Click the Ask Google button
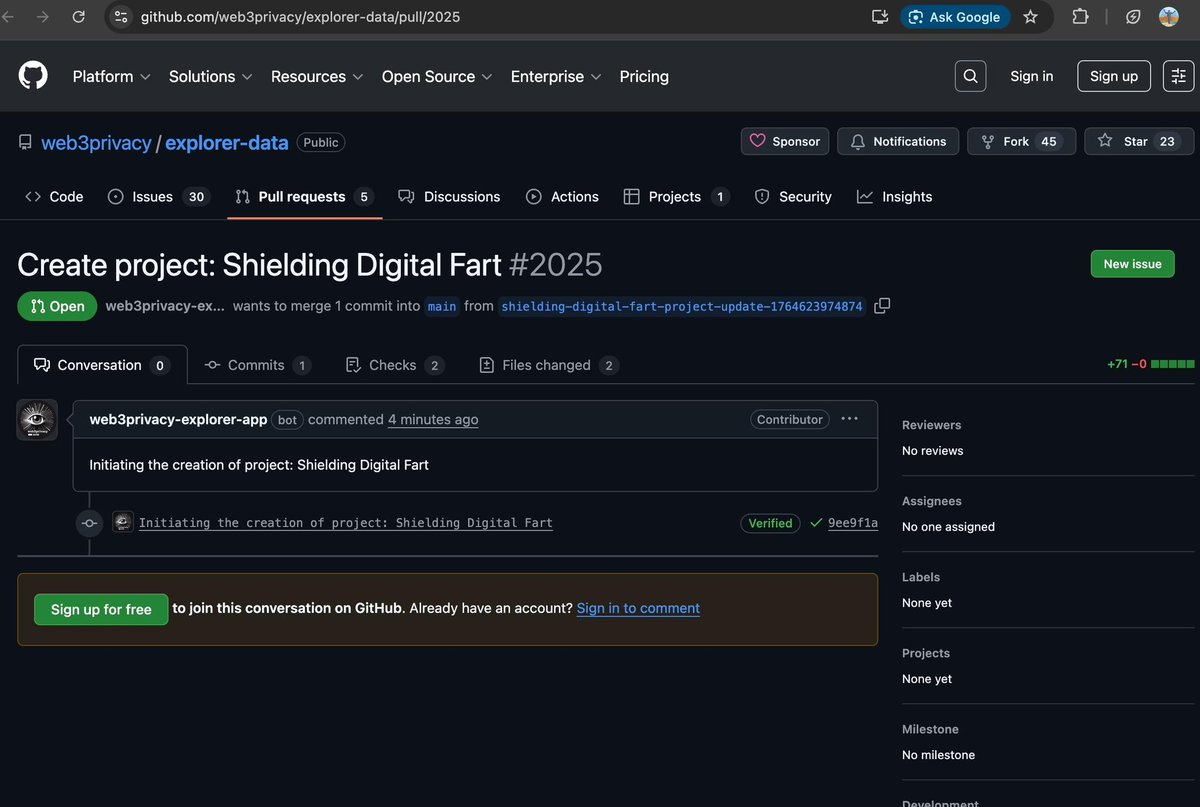 (x=955, y=17)
